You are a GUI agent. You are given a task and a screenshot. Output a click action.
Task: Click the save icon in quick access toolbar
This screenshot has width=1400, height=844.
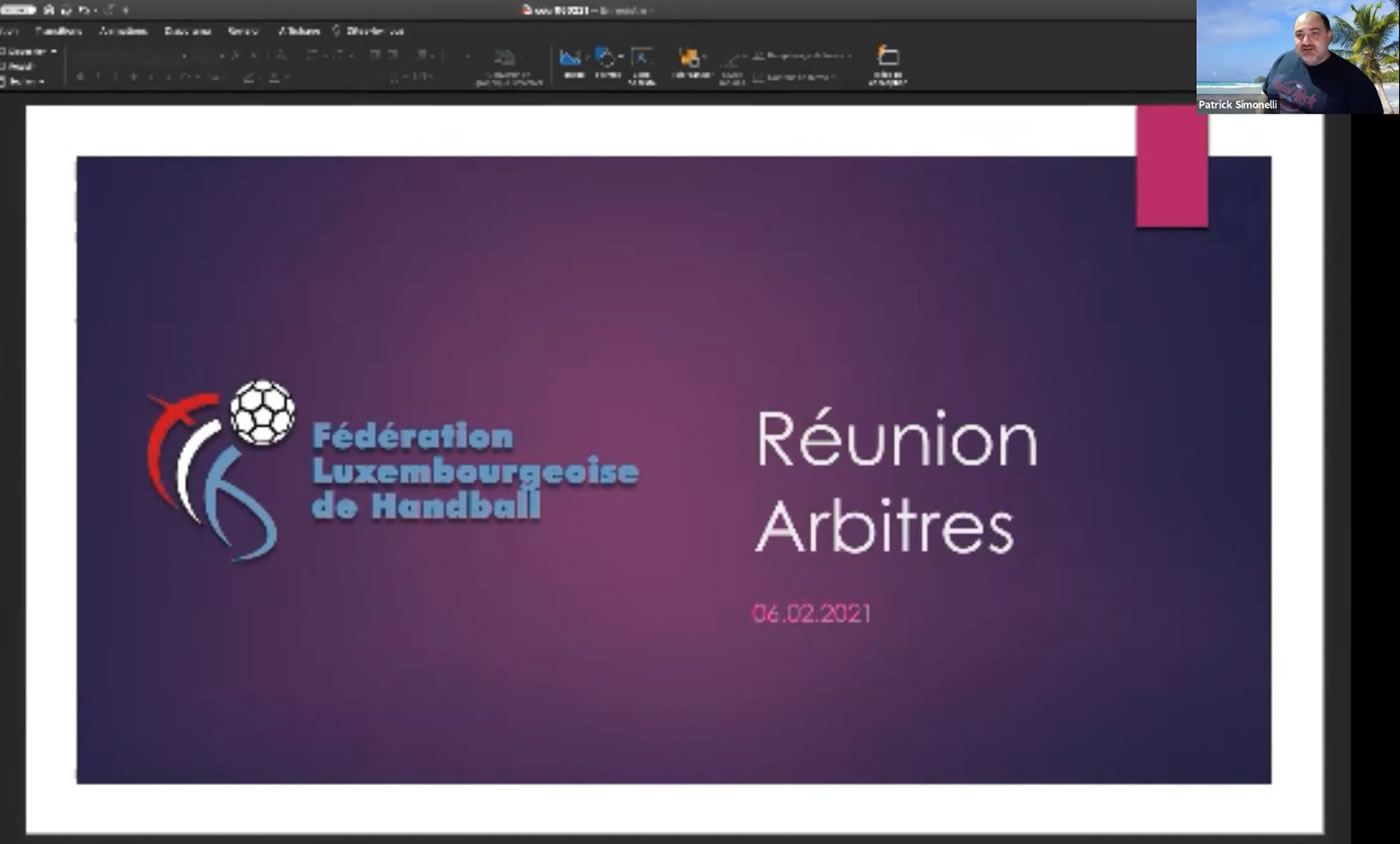click(x=49, y=10)
